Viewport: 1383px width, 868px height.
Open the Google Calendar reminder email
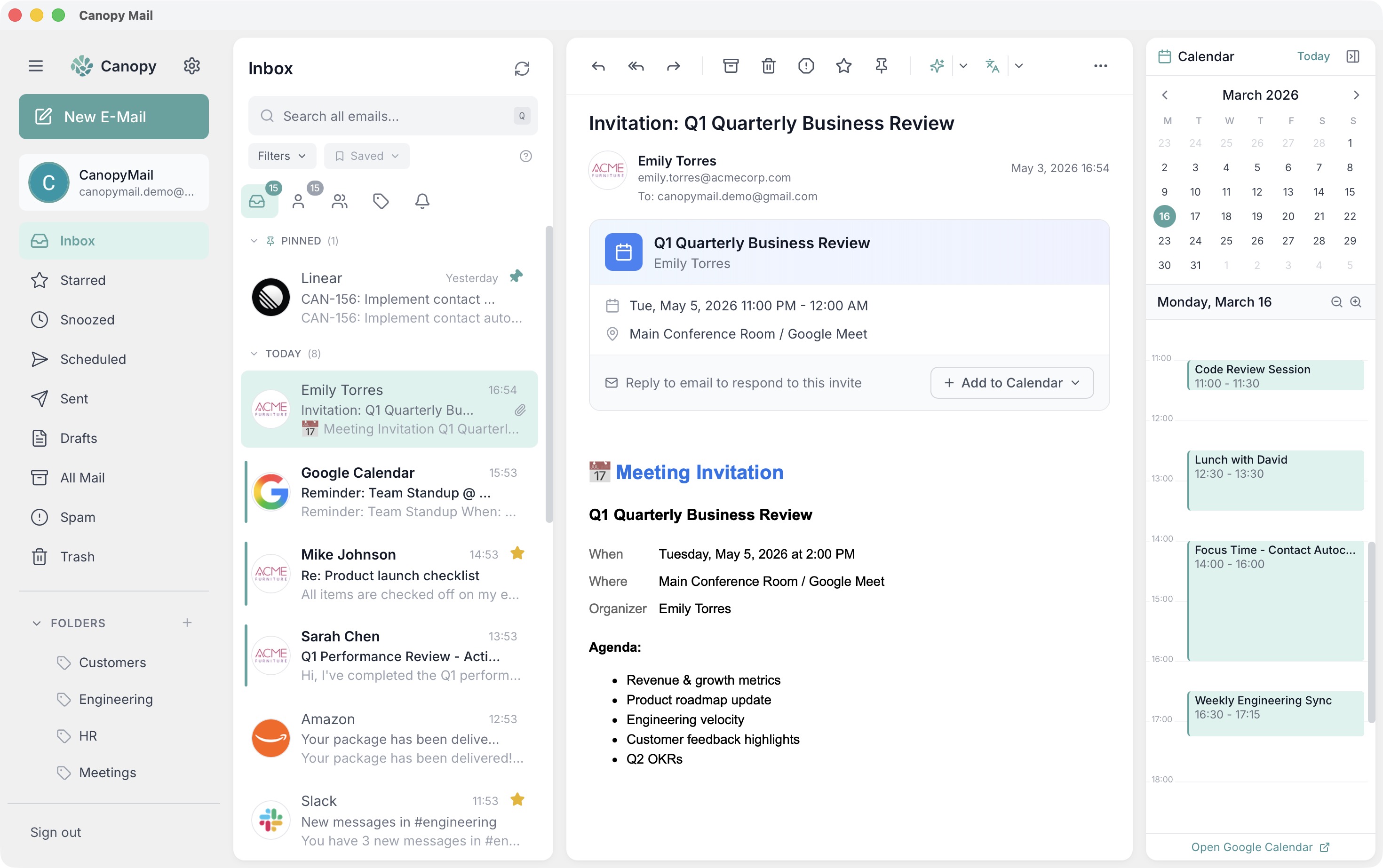click(x=389, y=492)
